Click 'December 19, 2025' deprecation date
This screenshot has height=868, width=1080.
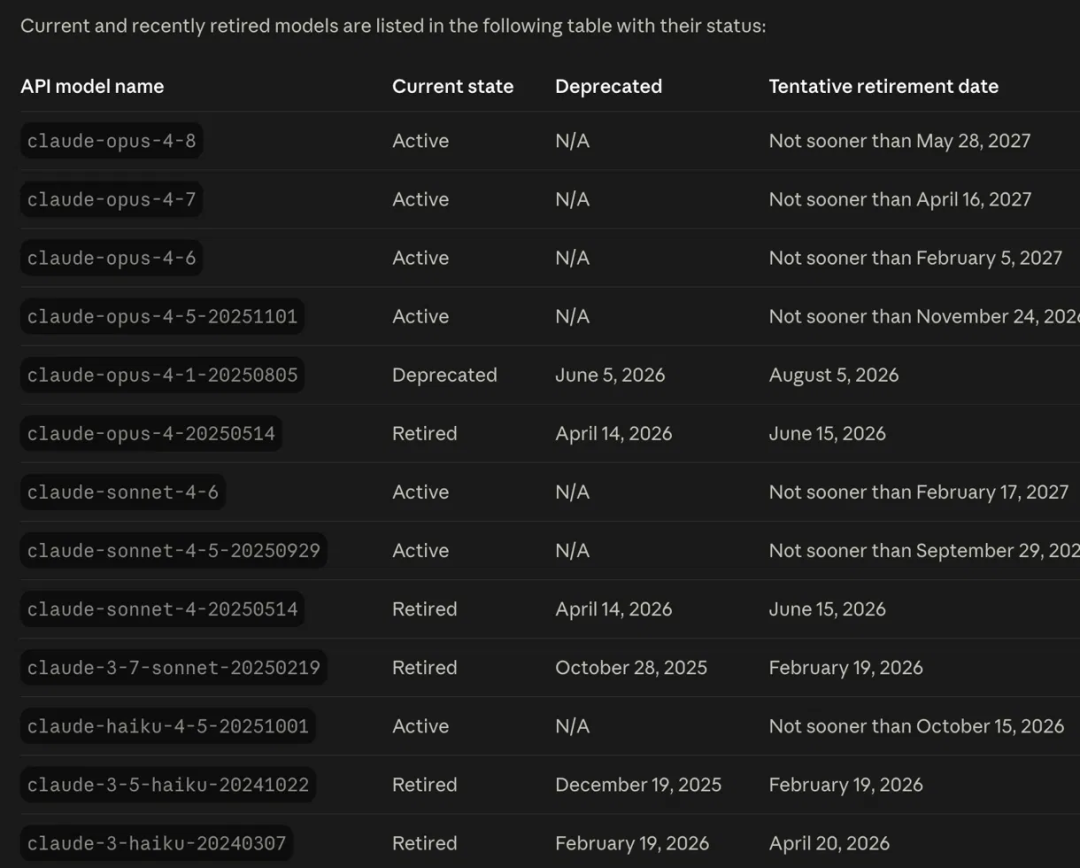pyautogui.click(x=638, y=785)
